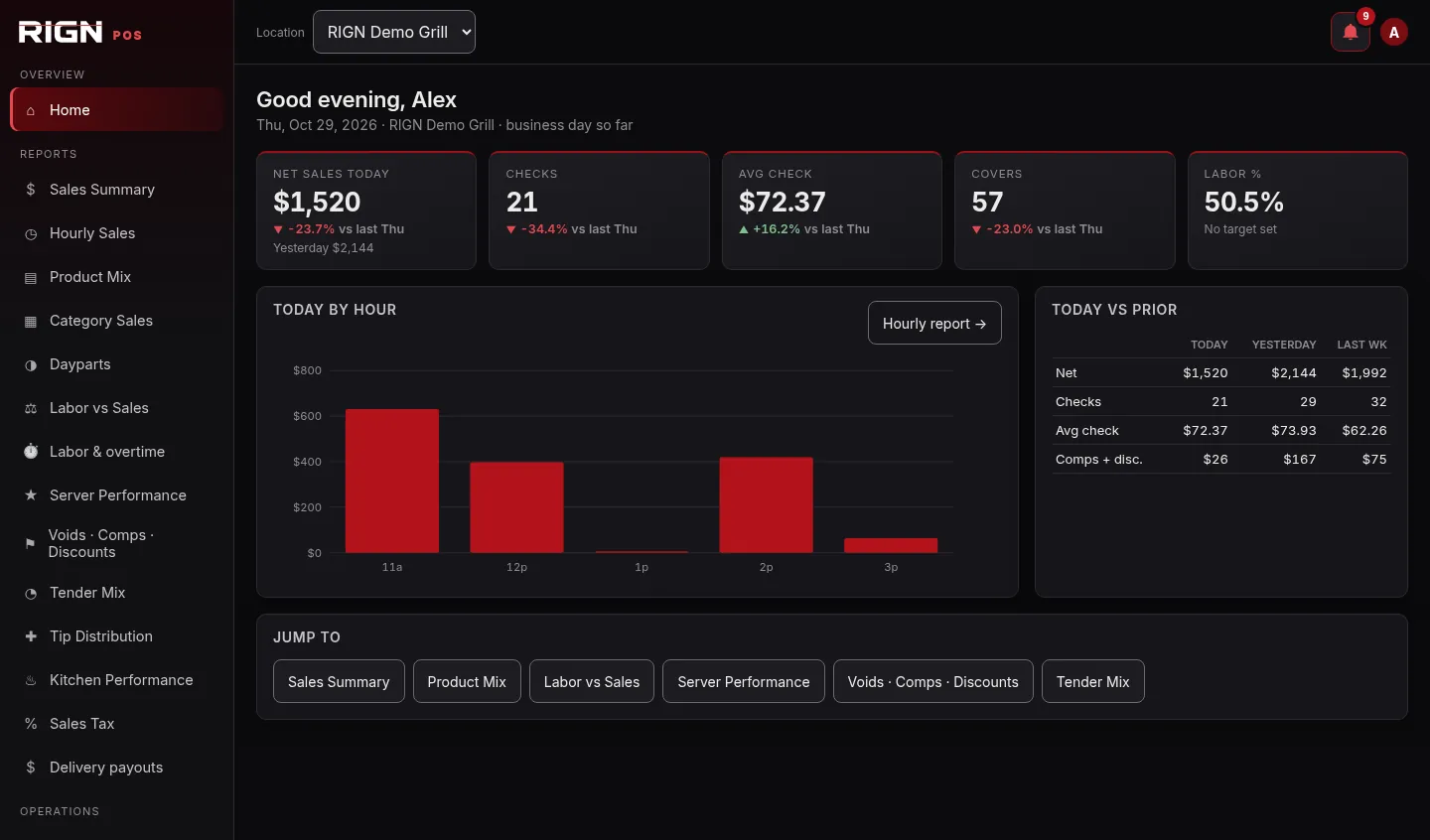Click the TODAY BY HOUR heading
The height and width of the screenshot is (840, 1430).
335,310
